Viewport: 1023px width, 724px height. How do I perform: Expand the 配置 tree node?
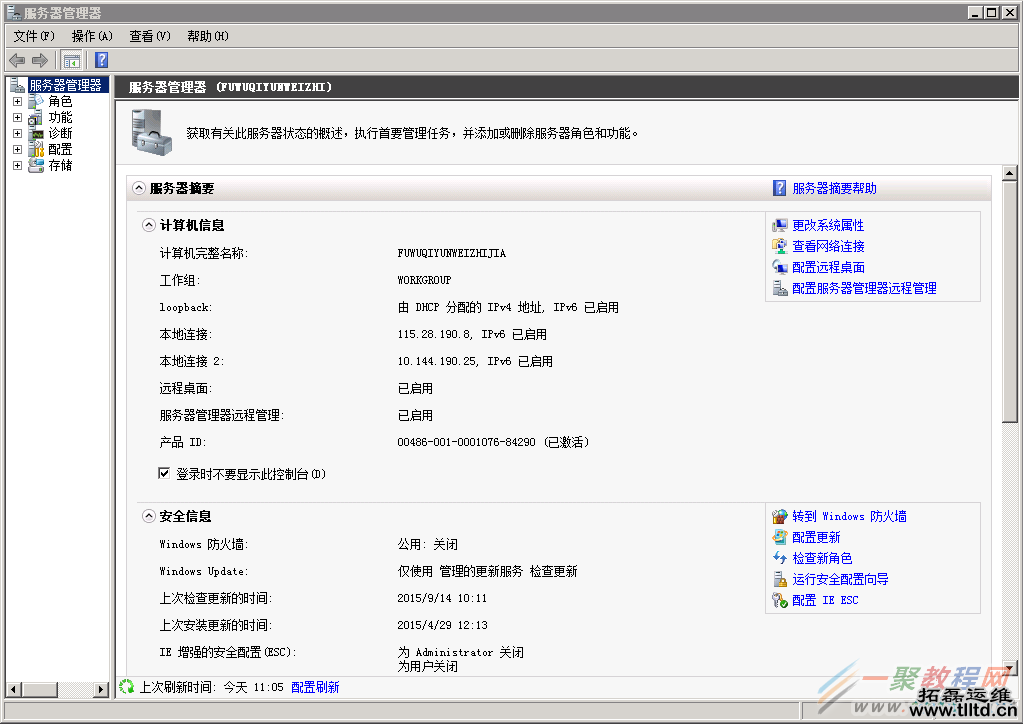pyautogui.click(x=17, y=149)
